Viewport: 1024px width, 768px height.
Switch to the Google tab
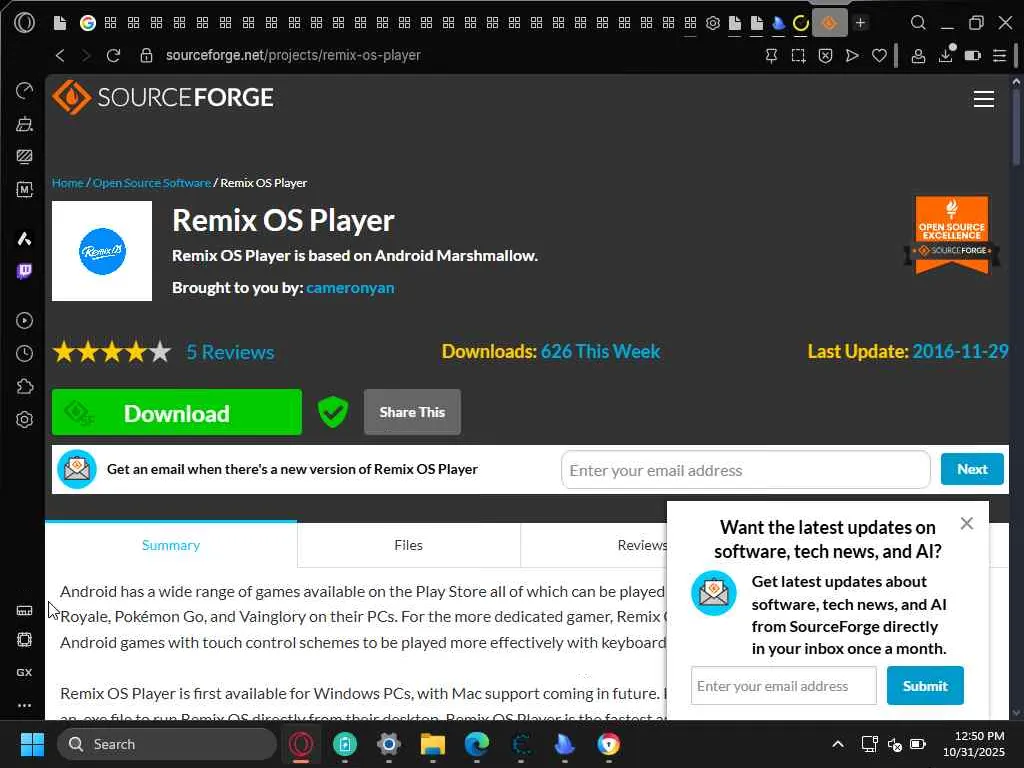(x=88, y=24)
